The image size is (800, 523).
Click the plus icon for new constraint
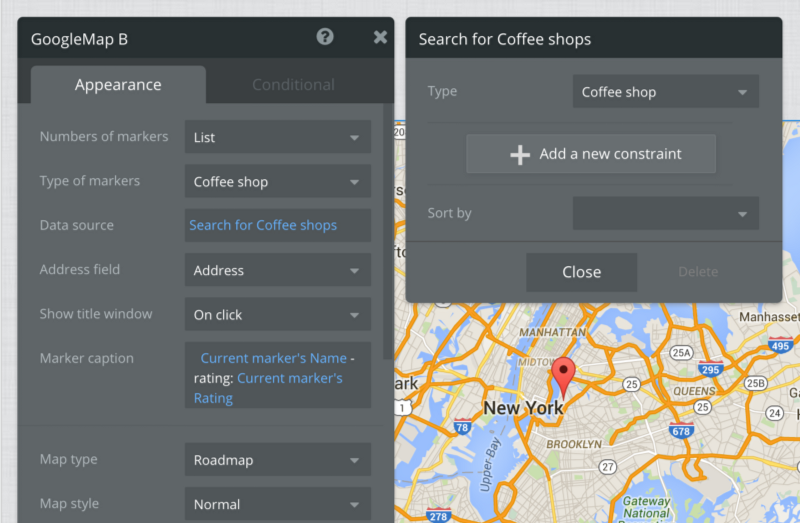(x=519, y=154)
